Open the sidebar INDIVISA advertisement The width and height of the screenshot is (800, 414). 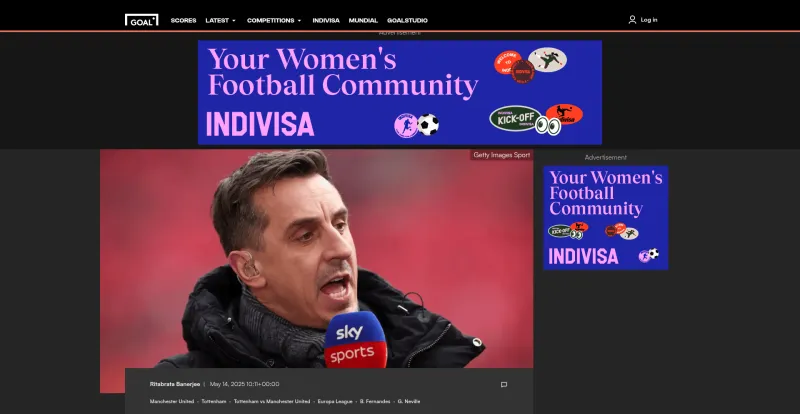pos(606,217)
